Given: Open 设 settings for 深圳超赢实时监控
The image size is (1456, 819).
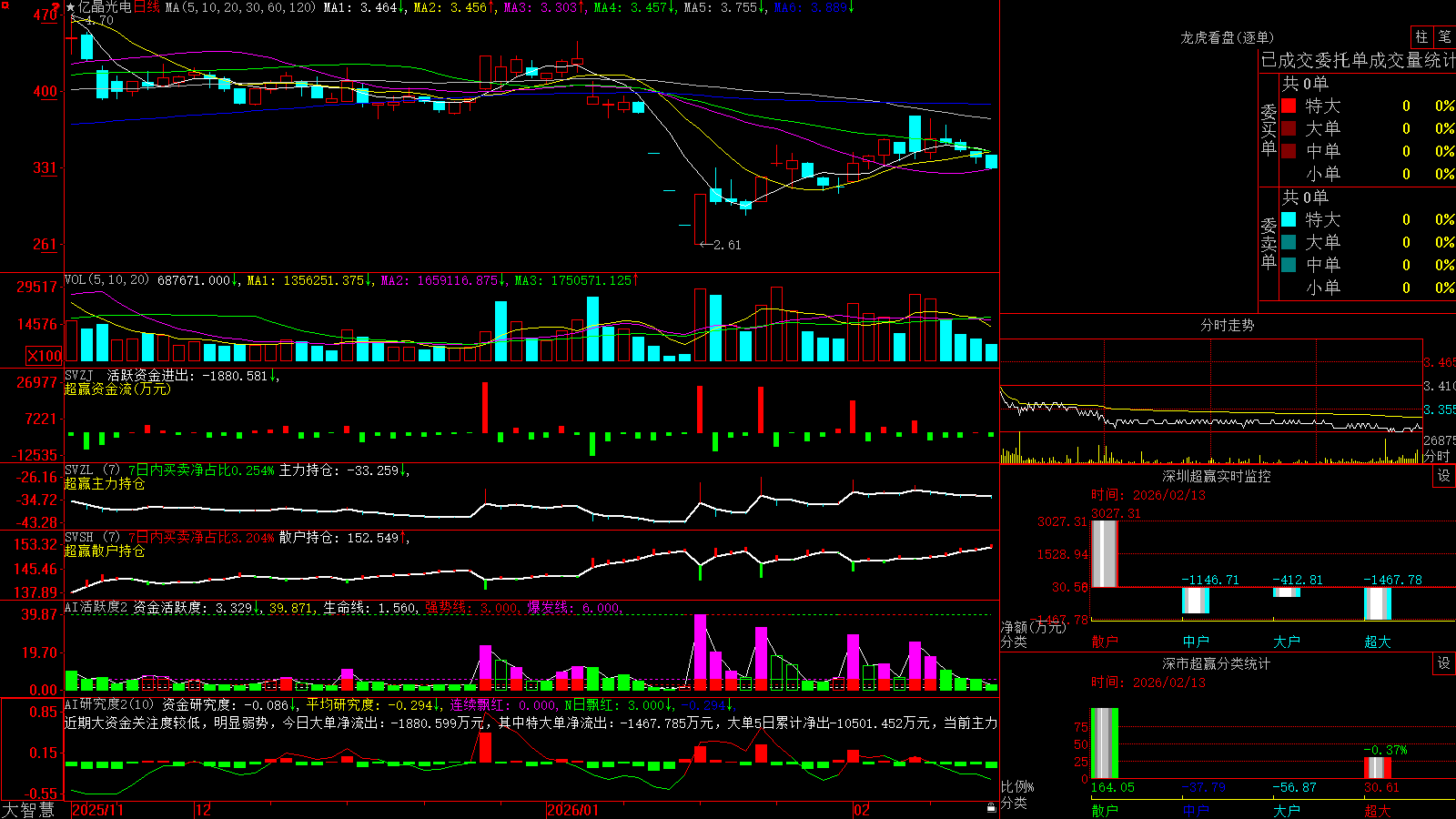Looking at the screenshot, I should coord(1444,476).
